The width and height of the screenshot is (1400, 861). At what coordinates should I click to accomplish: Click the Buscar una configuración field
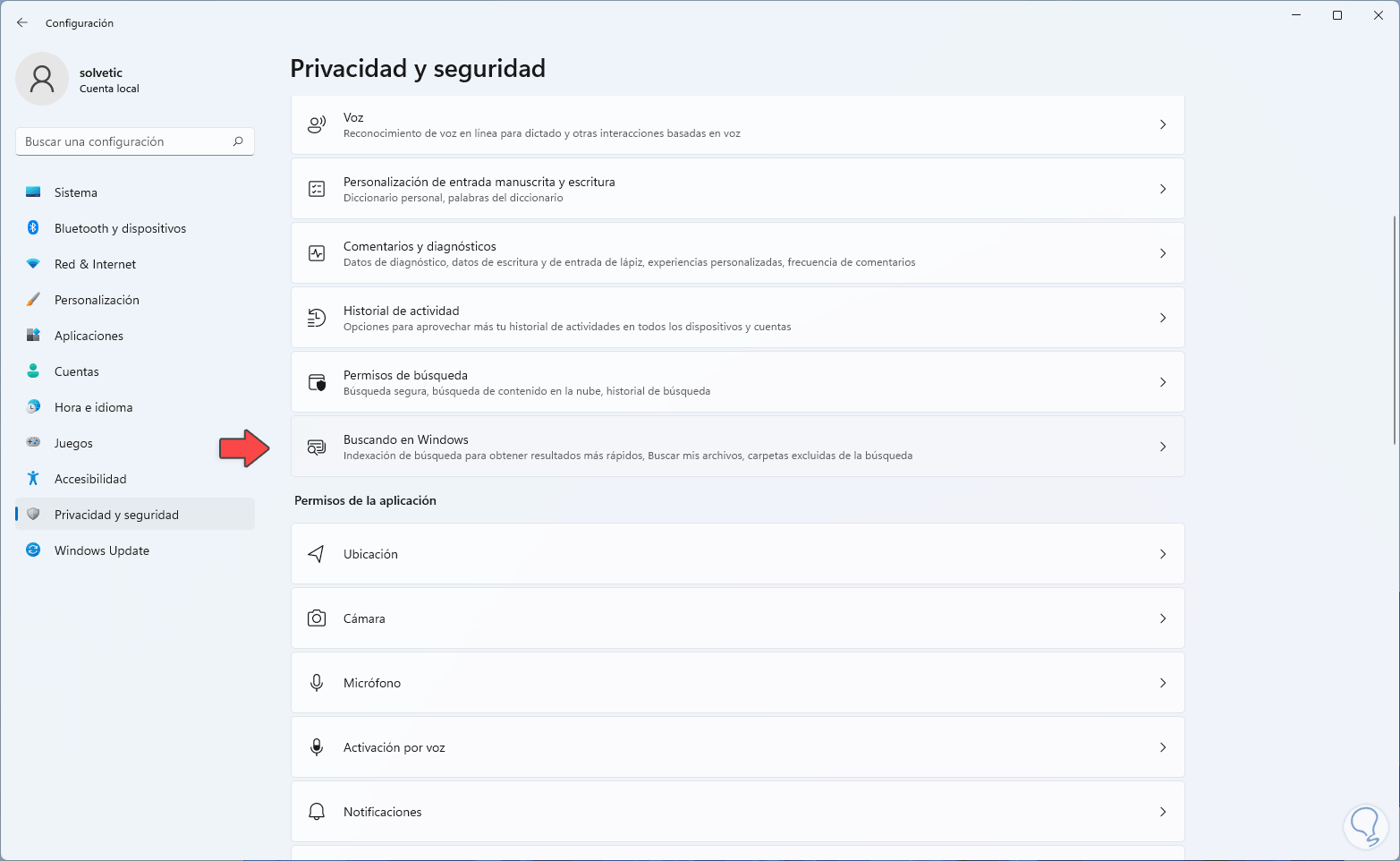(125, 141)
